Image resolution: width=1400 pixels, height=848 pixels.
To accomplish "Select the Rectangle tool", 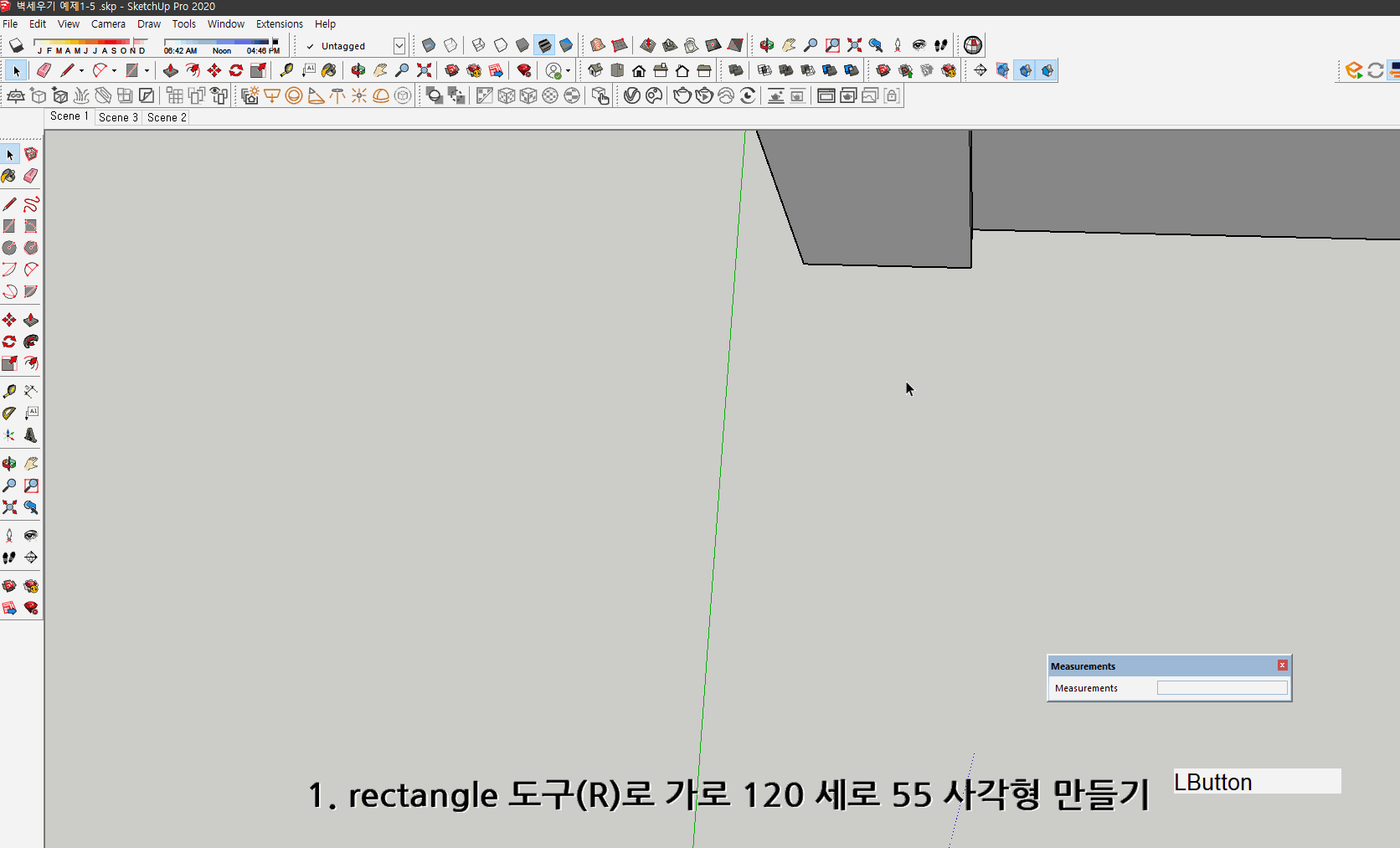I will (x=10, y=226).
